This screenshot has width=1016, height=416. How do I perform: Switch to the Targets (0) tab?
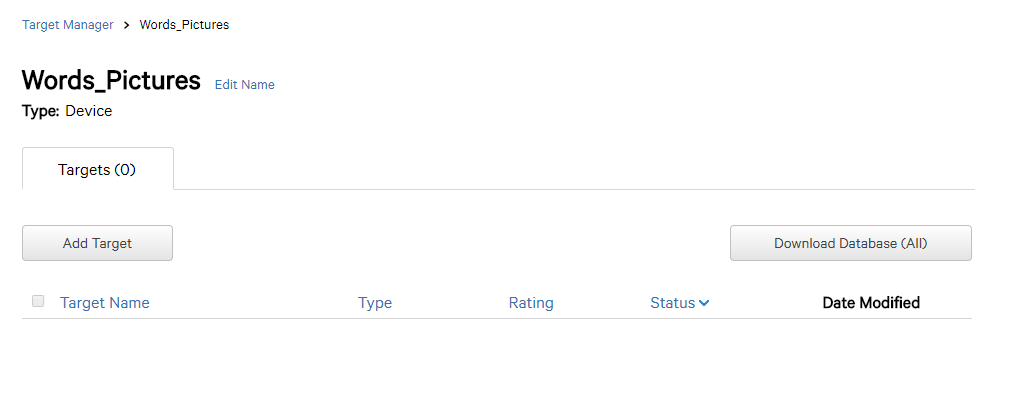point(98,169)
